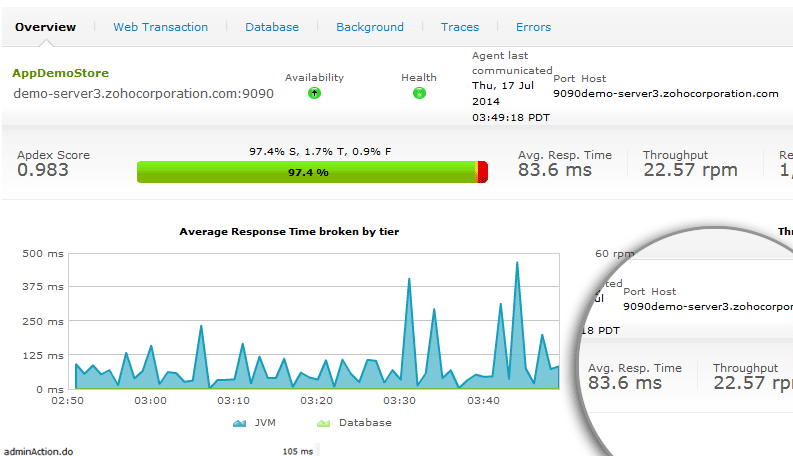Click the 03:00 x-axis label
This screenshot has height=456, width=793.
(x=150, y=401)
